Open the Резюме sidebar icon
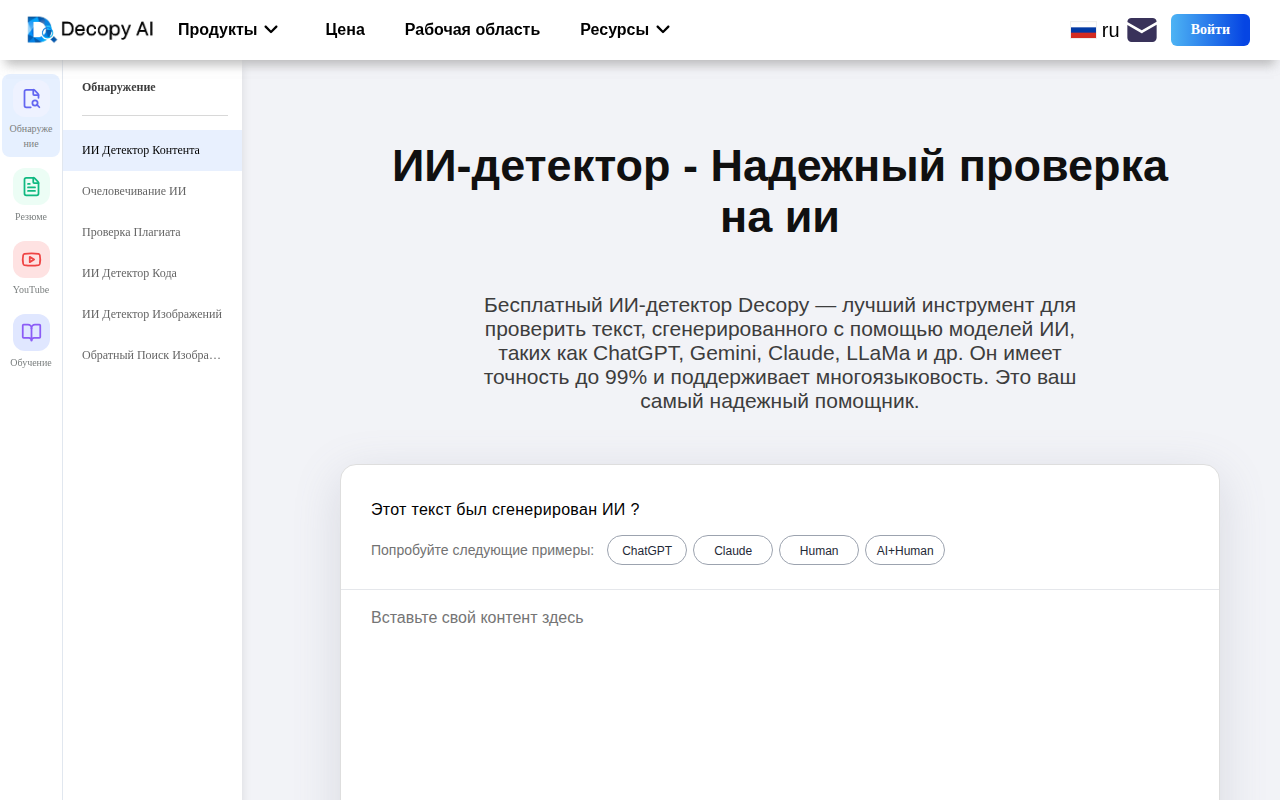This screenshot has height=800, width=1280. (x=31, y=195)
